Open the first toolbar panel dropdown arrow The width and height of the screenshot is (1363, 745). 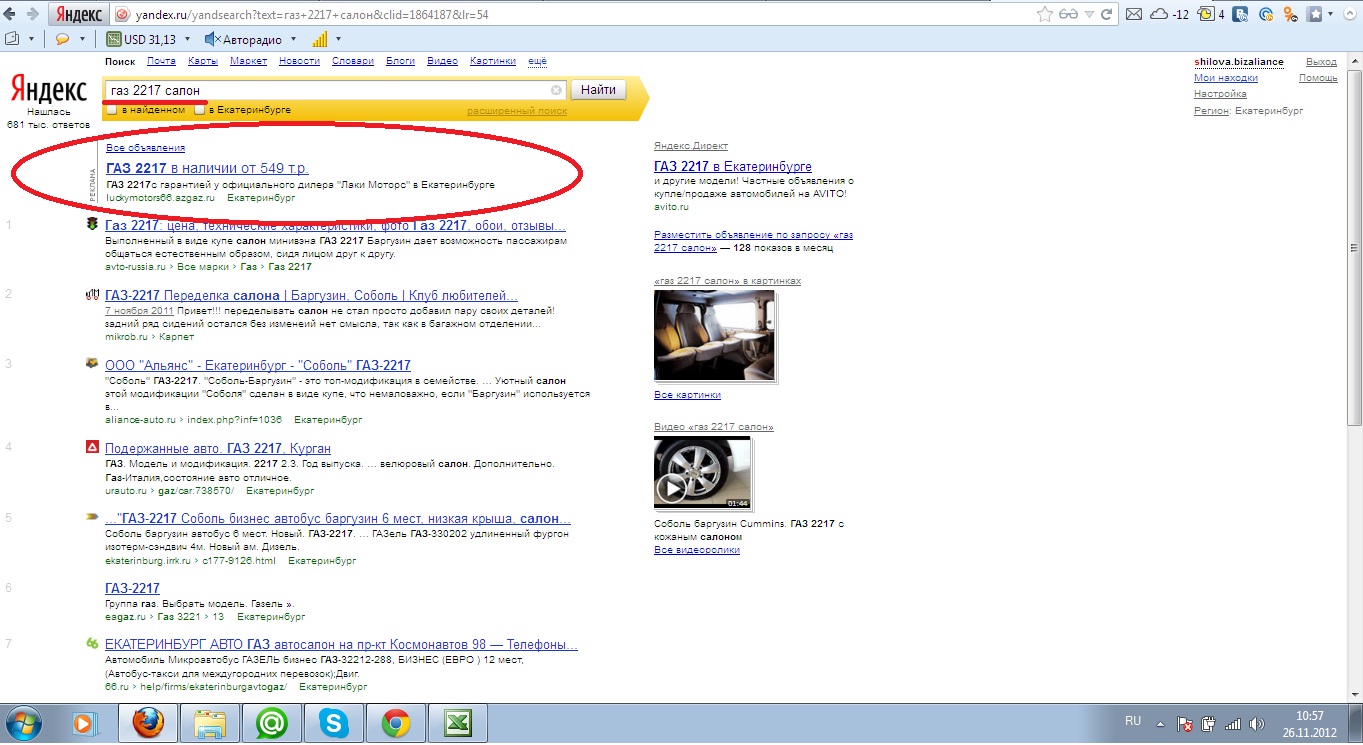(x=31, y=39)
